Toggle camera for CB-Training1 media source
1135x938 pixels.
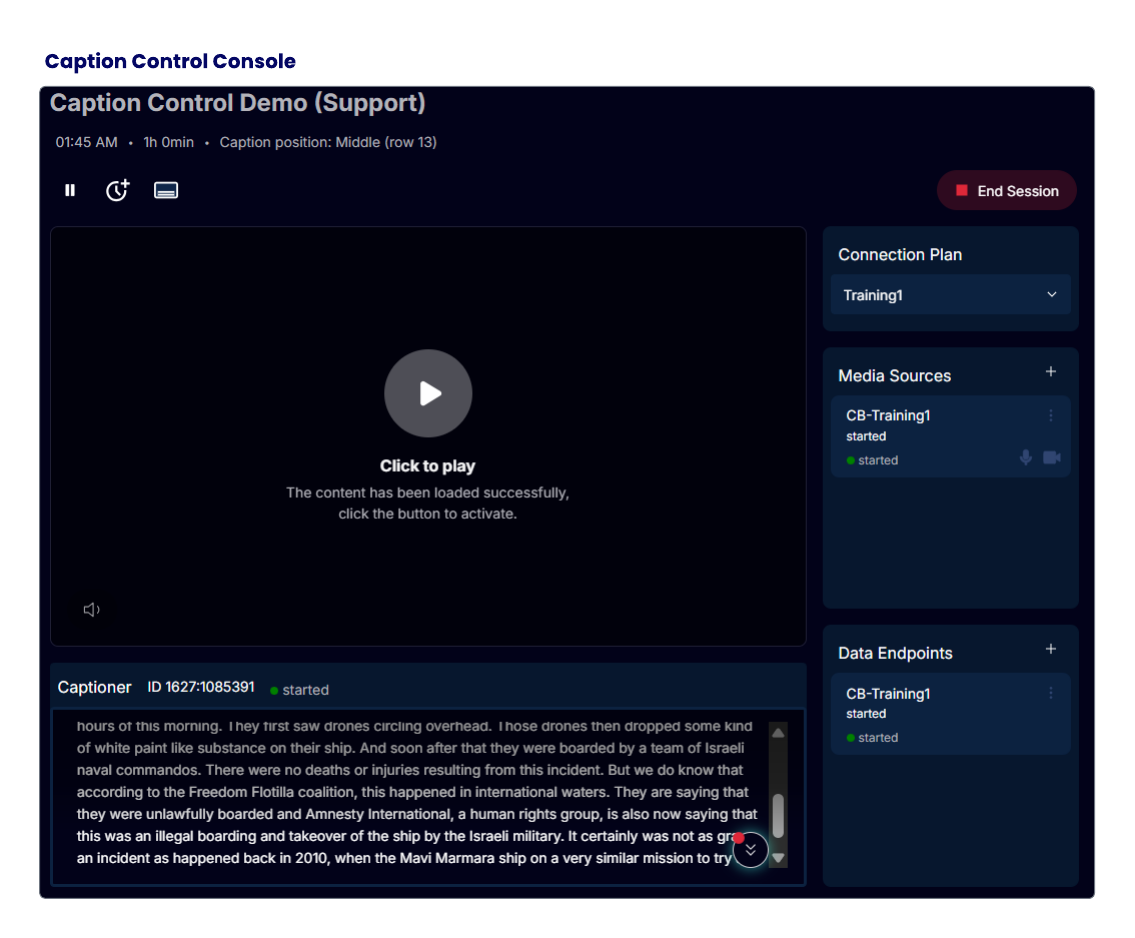pyautogui.click(x=1052, y=457)
